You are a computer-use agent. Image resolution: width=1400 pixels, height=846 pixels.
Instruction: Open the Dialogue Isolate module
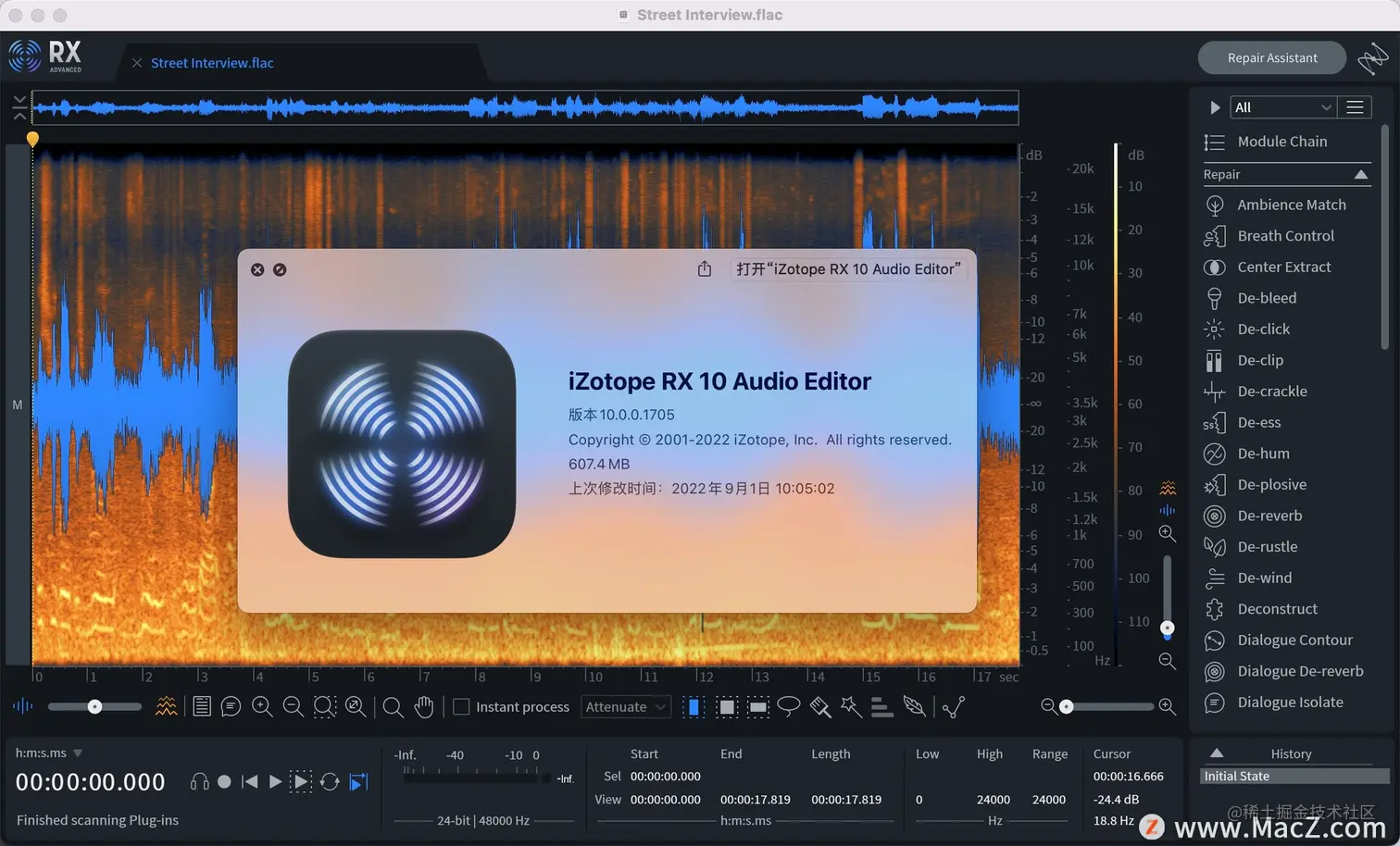[x=1289, y=702]
